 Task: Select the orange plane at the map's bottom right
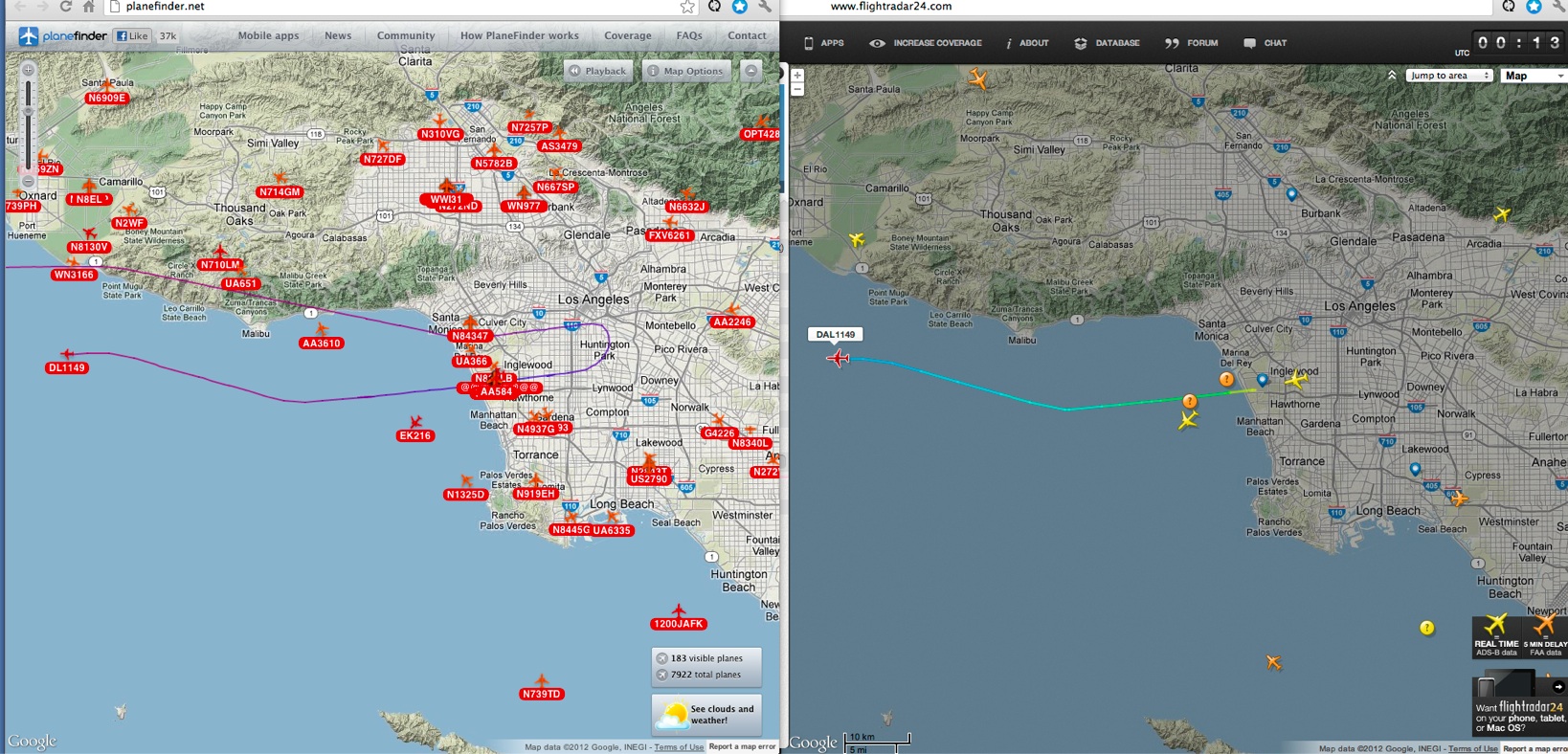tap(1273, 661)
